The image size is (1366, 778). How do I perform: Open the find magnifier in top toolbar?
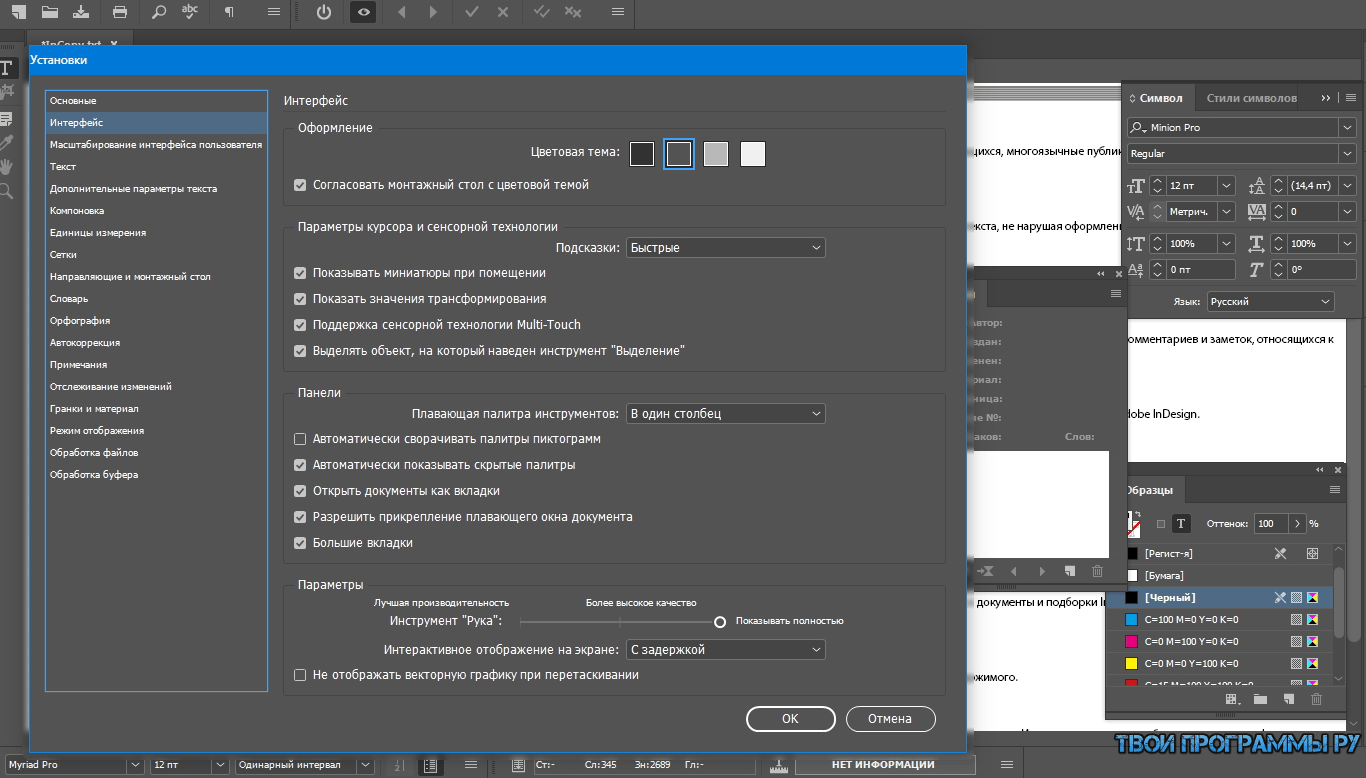[159, 12]
